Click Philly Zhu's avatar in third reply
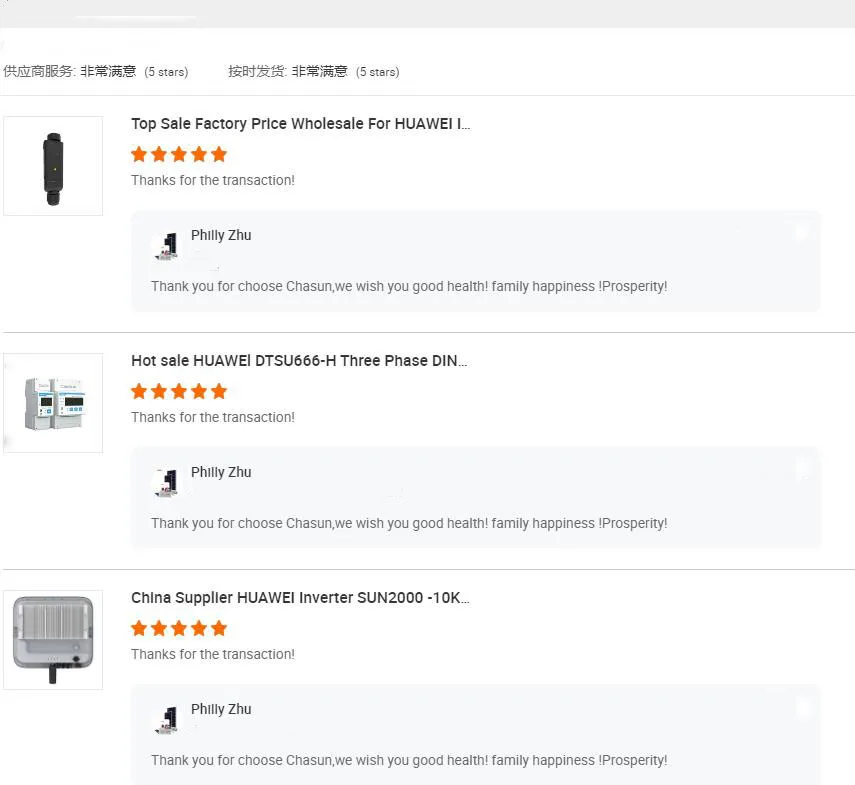Image resolution: width=855 pixels, height=785 pixels. pos(168,719)
